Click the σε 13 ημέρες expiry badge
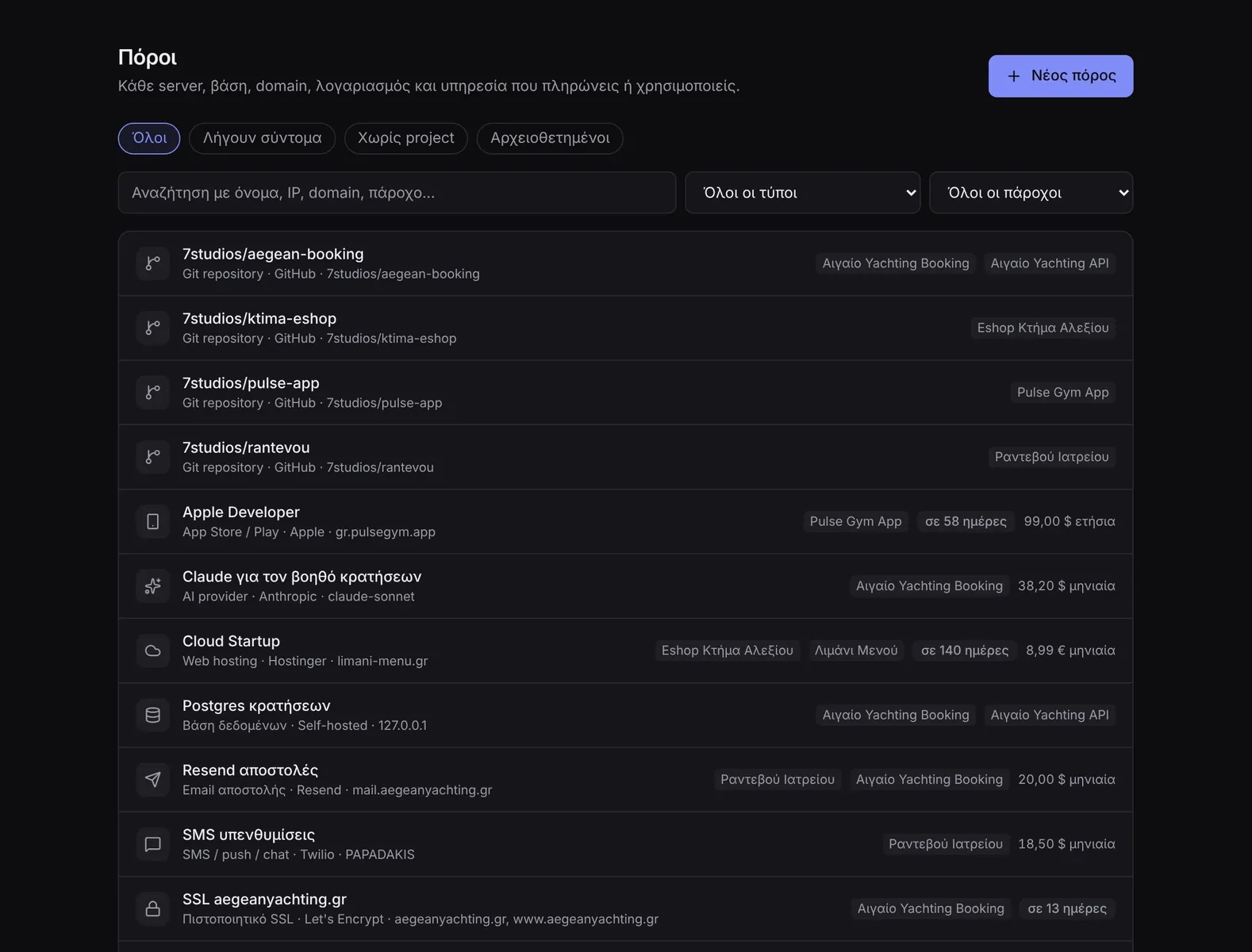 tap(1067, 909)
